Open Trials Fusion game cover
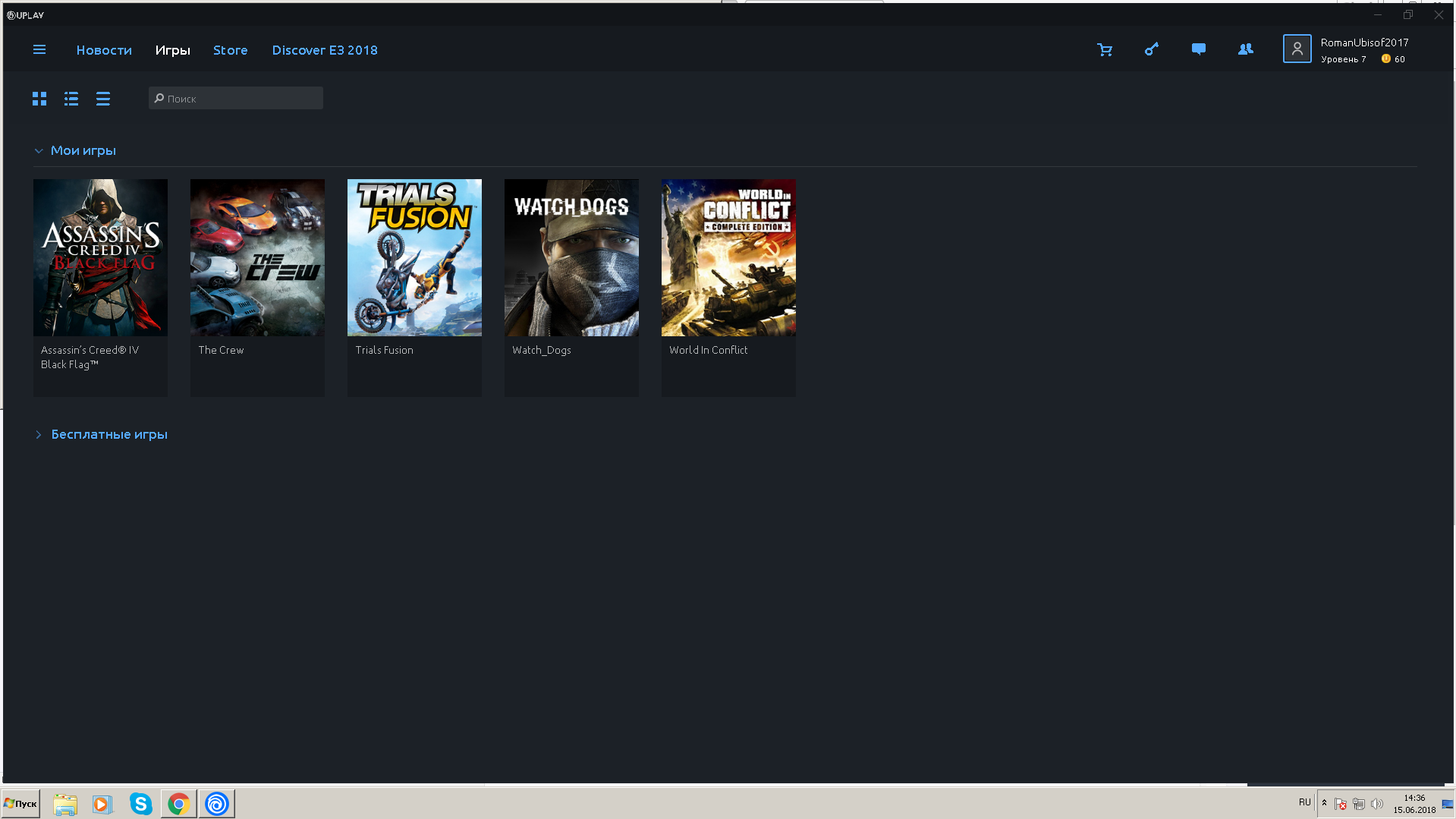Viewport: 1456px width, 819px height. (414, 257)
